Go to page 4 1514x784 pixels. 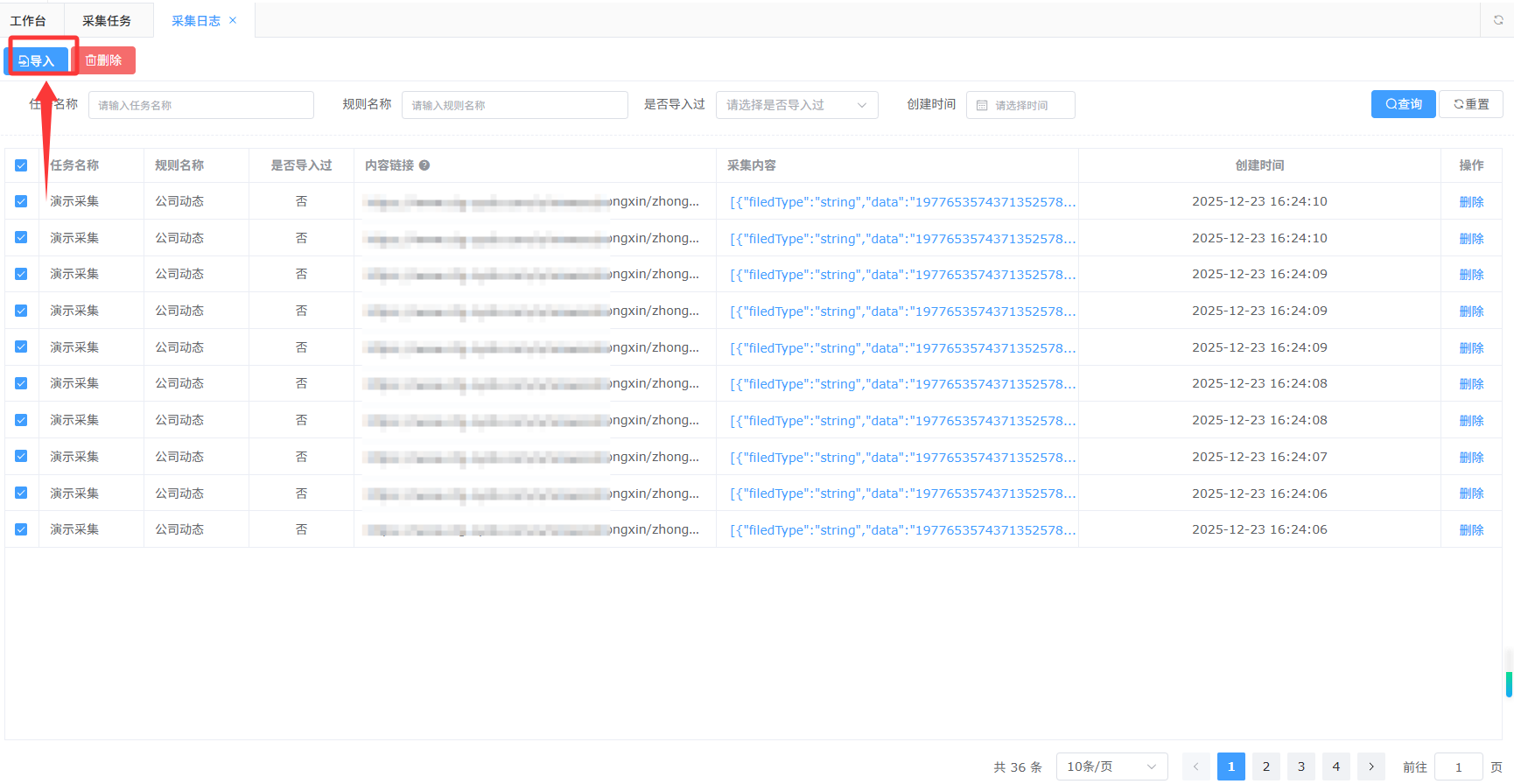1336,766
